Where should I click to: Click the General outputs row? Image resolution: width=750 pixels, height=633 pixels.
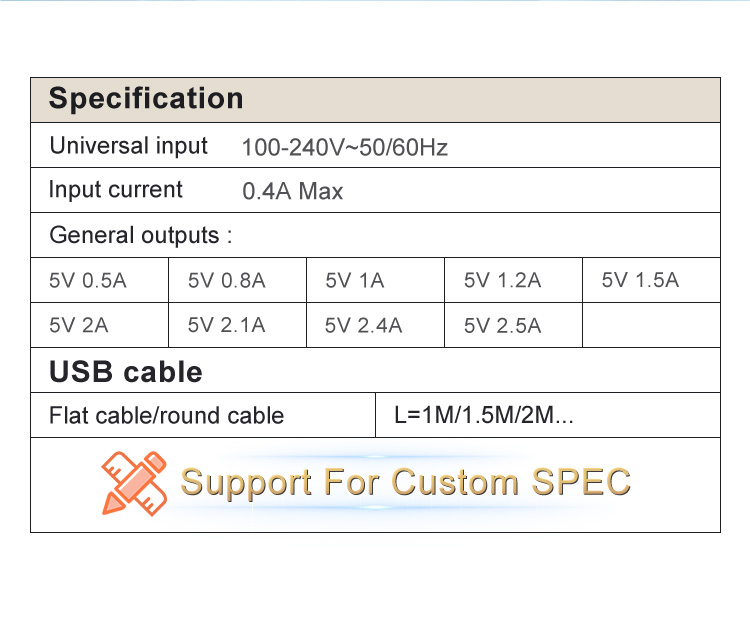(x=375, y=235)
